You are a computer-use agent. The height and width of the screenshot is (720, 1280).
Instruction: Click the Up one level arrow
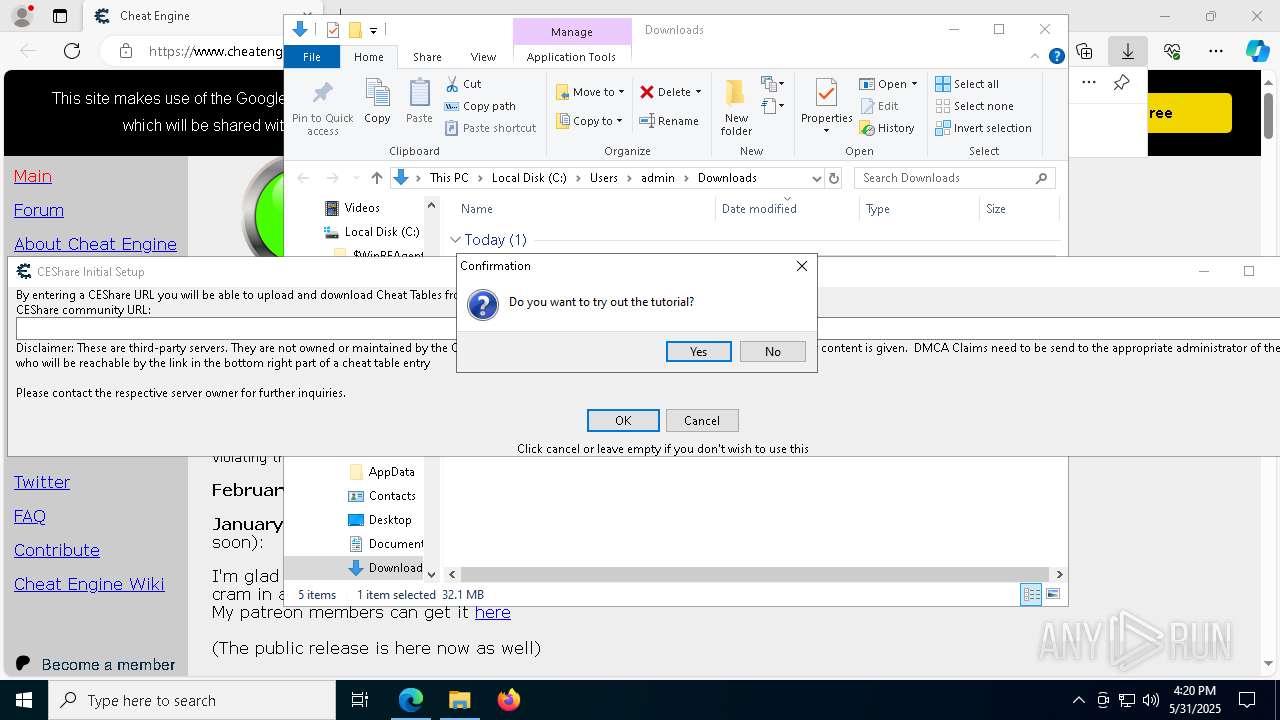(376, 178)
